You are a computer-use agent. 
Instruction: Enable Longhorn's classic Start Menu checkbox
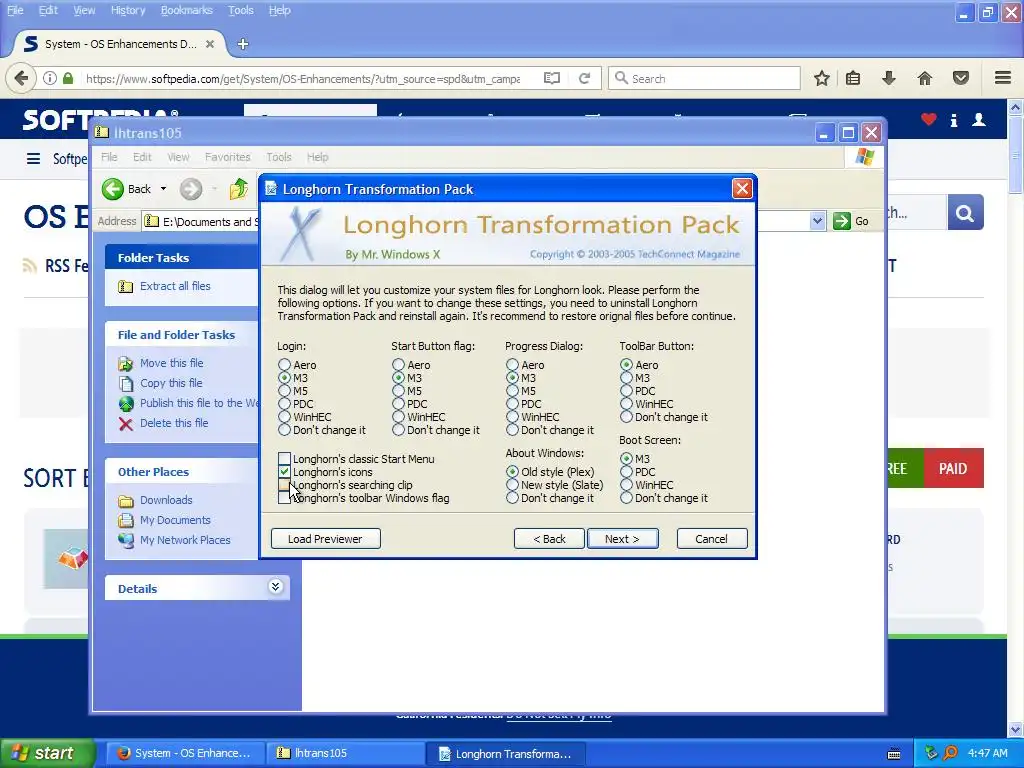point(284,458)
